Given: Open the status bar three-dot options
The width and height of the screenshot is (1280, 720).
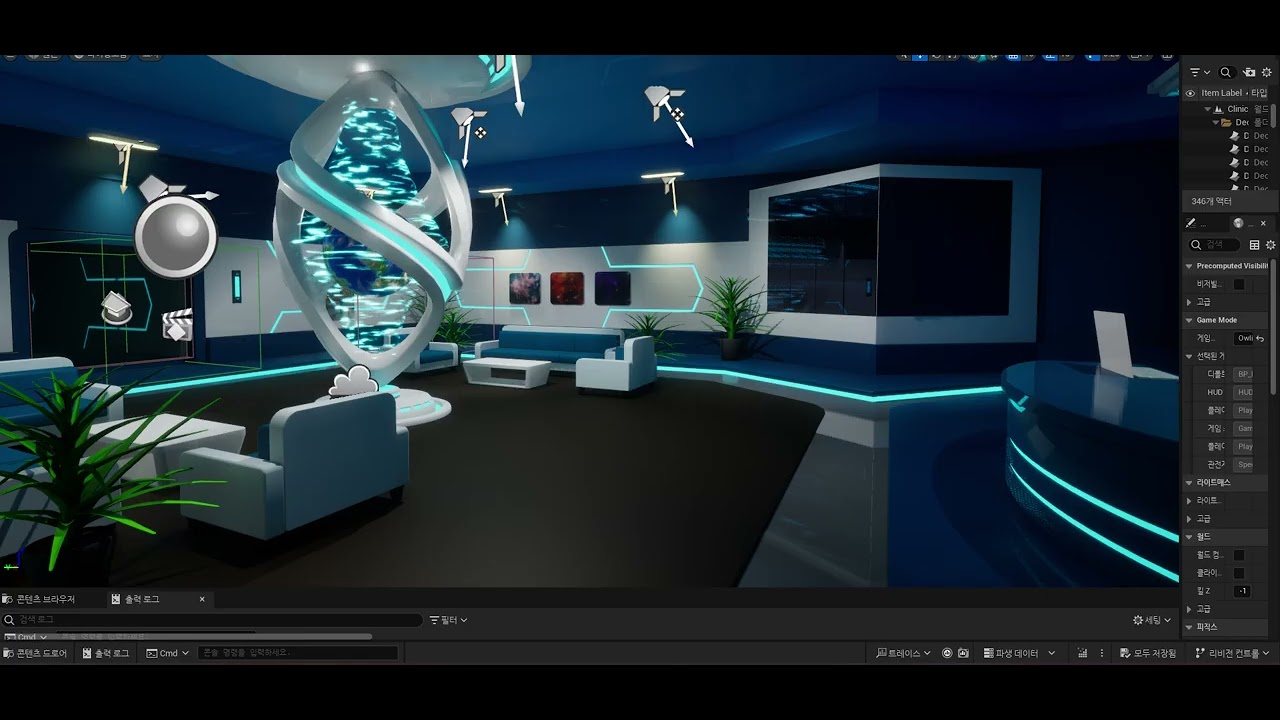Looking at the screenshot, I should 1102,653.
